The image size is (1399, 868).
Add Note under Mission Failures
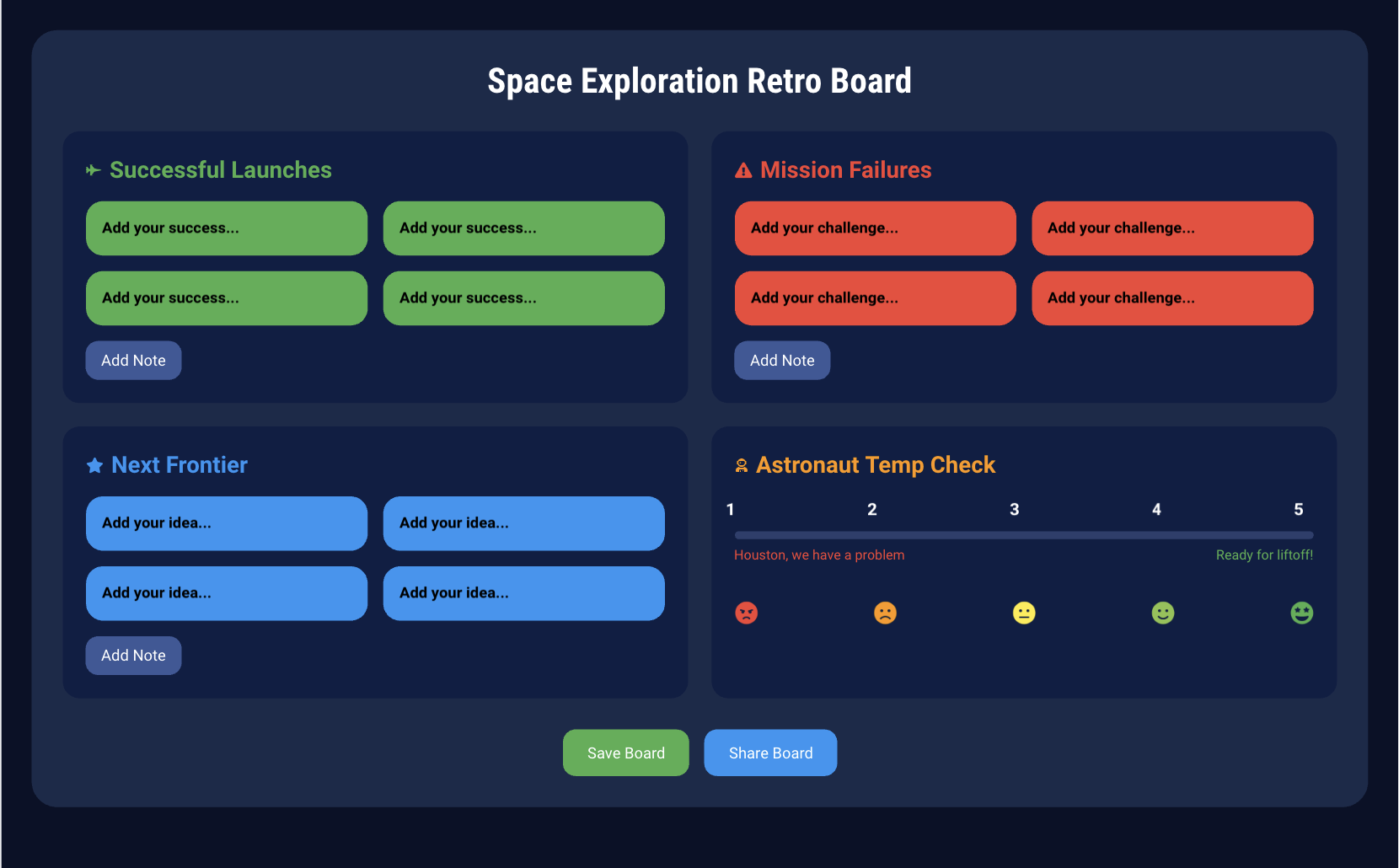pos(782,361)
